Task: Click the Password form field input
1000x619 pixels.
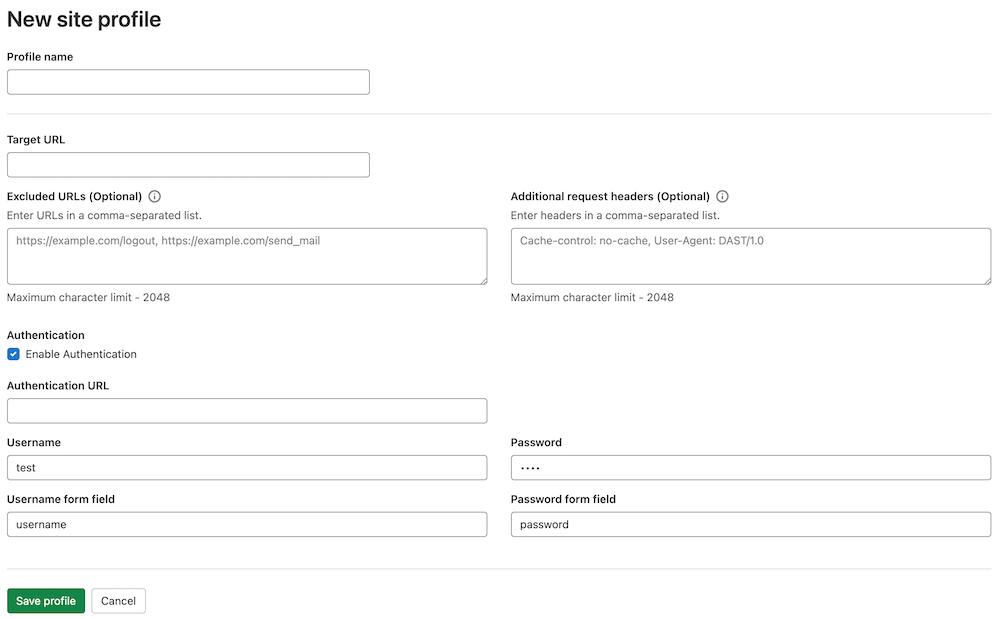Action: point(750,524)
